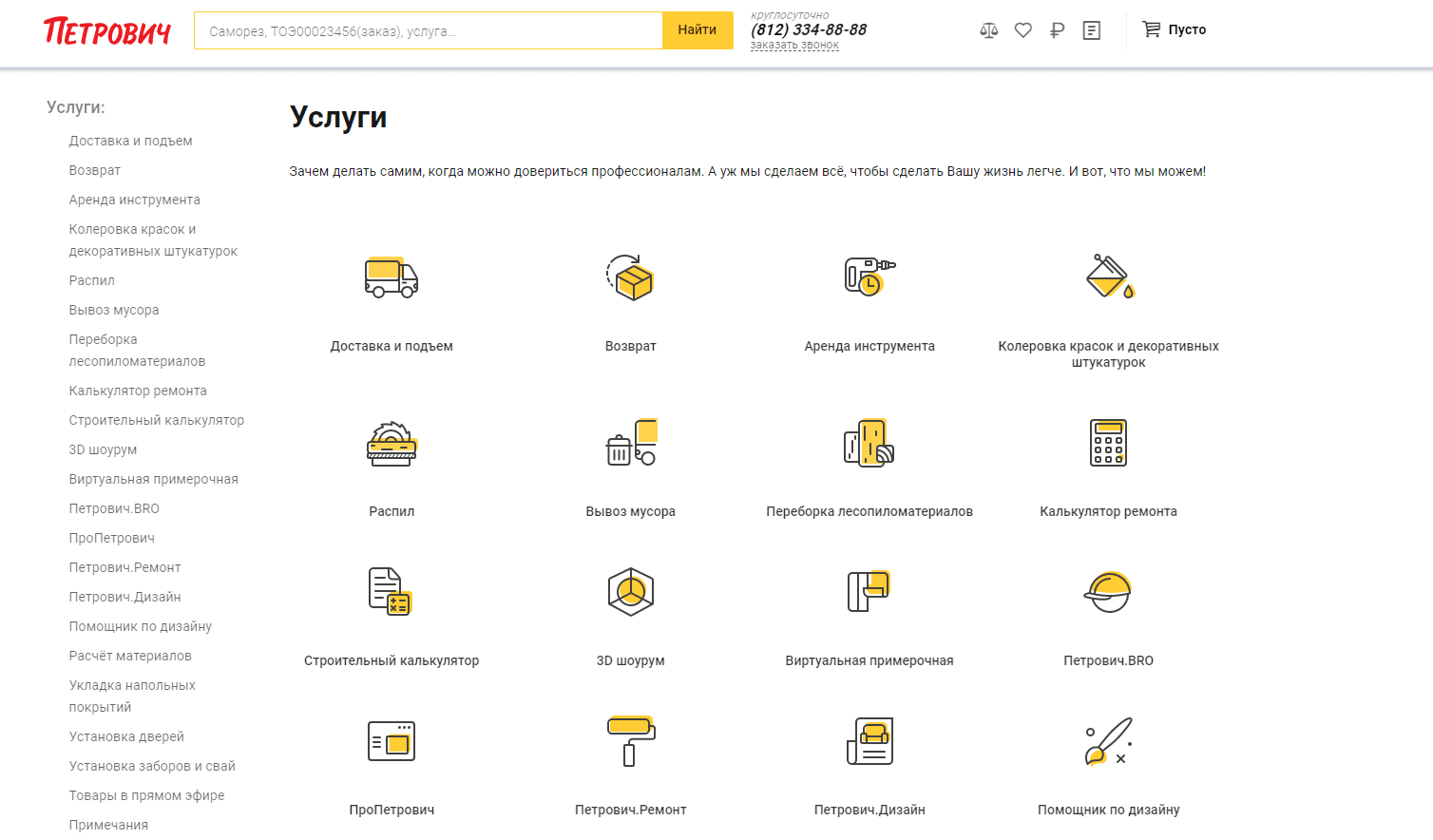Viewport: 1433px width, 840px height.
Task: Open the orders list icon in header
Action: [x=1092, y=30]
